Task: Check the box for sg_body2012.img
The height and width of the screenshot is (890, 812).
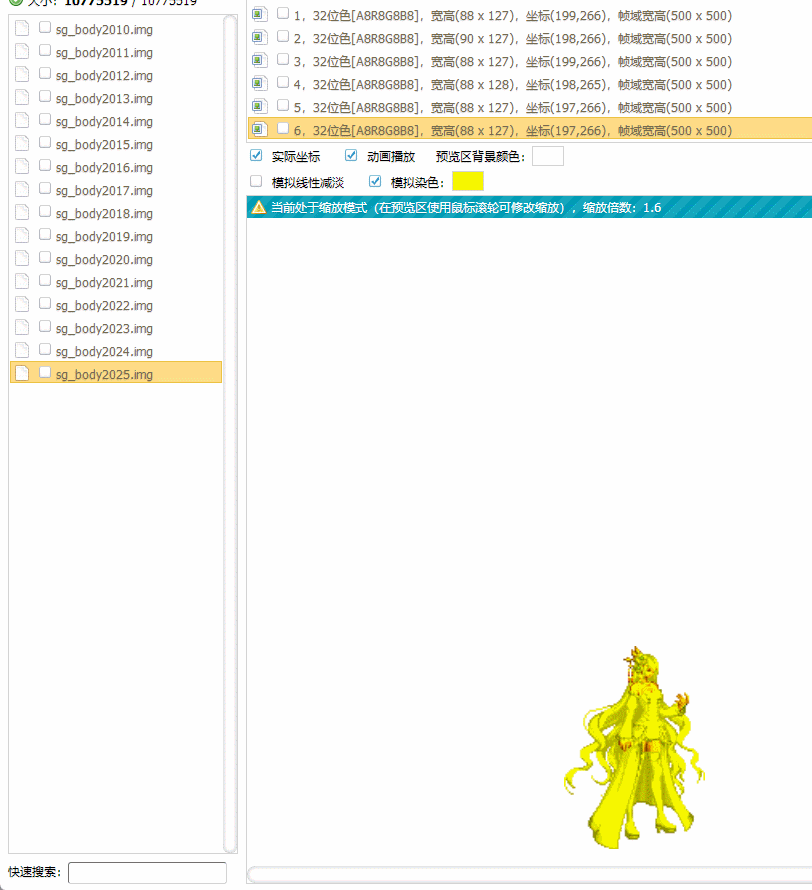Action: (x=45, y=74)
